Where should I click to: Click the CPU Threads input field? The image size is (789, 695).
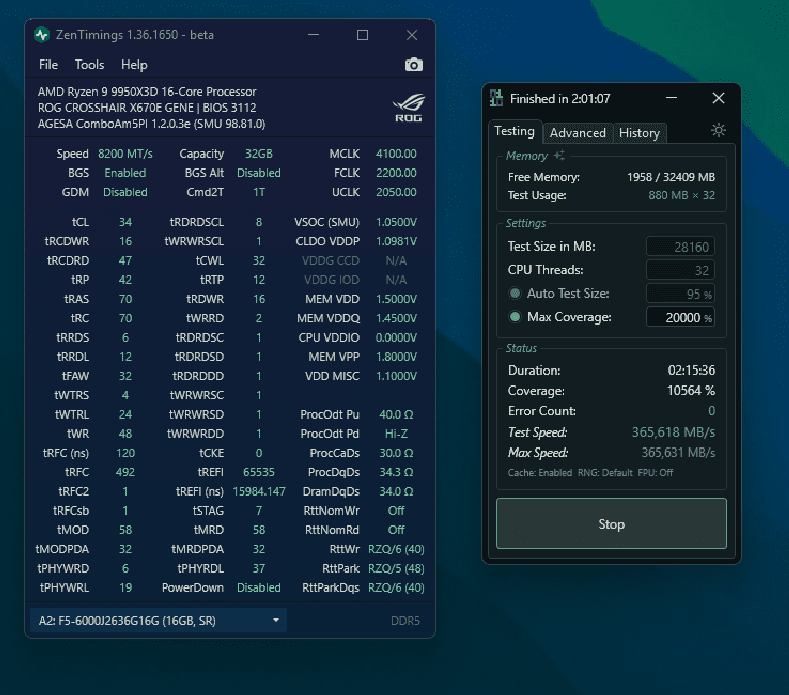pos(680,270)
